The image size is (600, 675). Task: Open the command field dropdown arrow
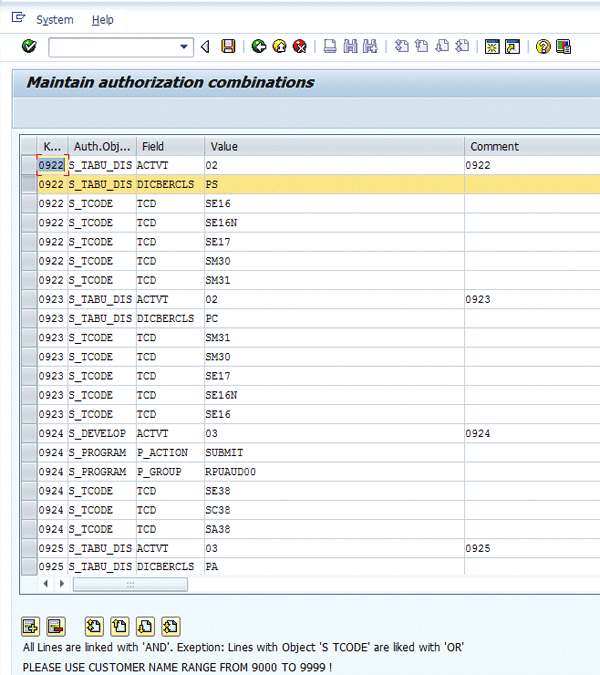[x=185, y=47]
